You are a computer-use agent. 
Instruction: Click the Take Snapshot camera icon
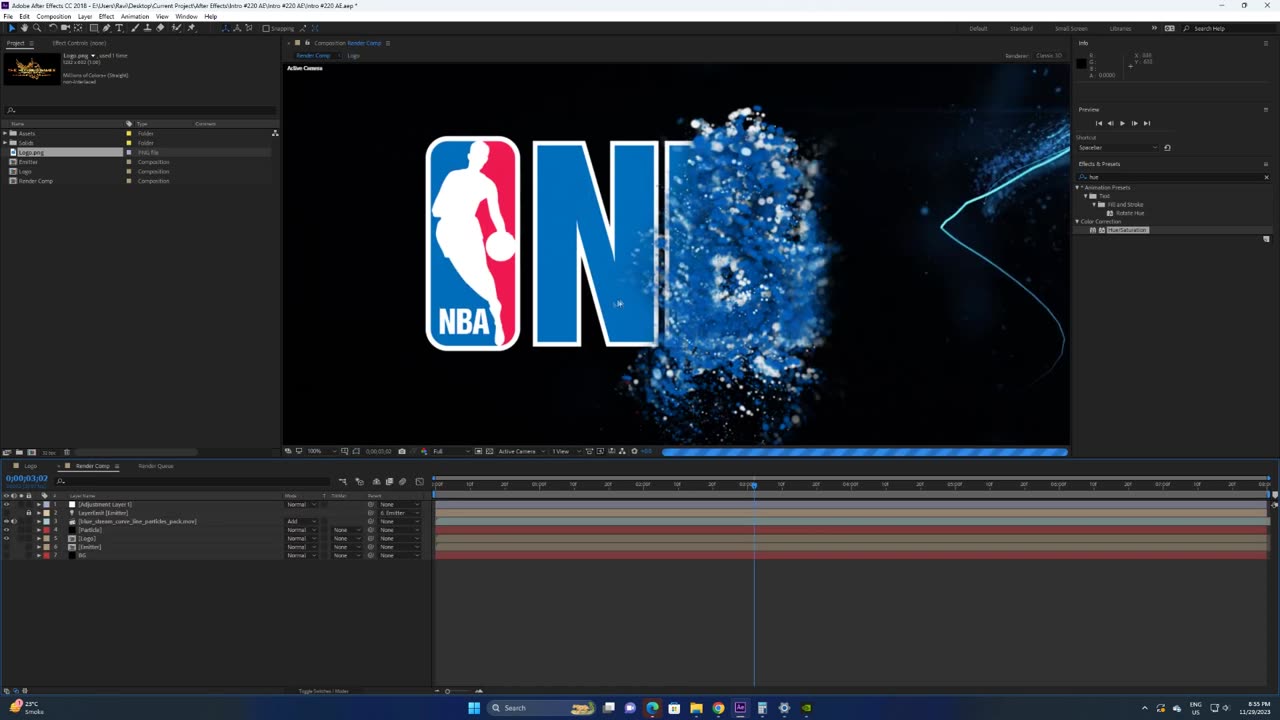[402, 451]
